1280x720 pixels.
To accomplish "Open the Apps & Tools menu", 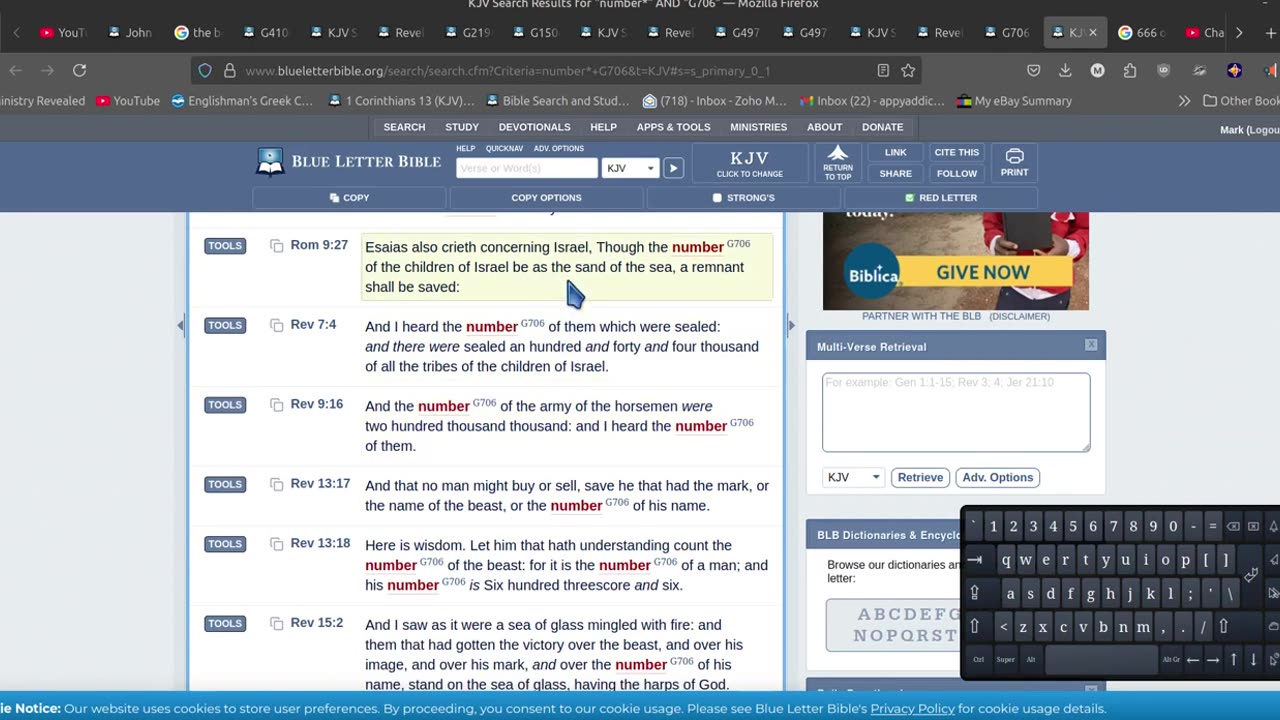I will coord(673,127).
